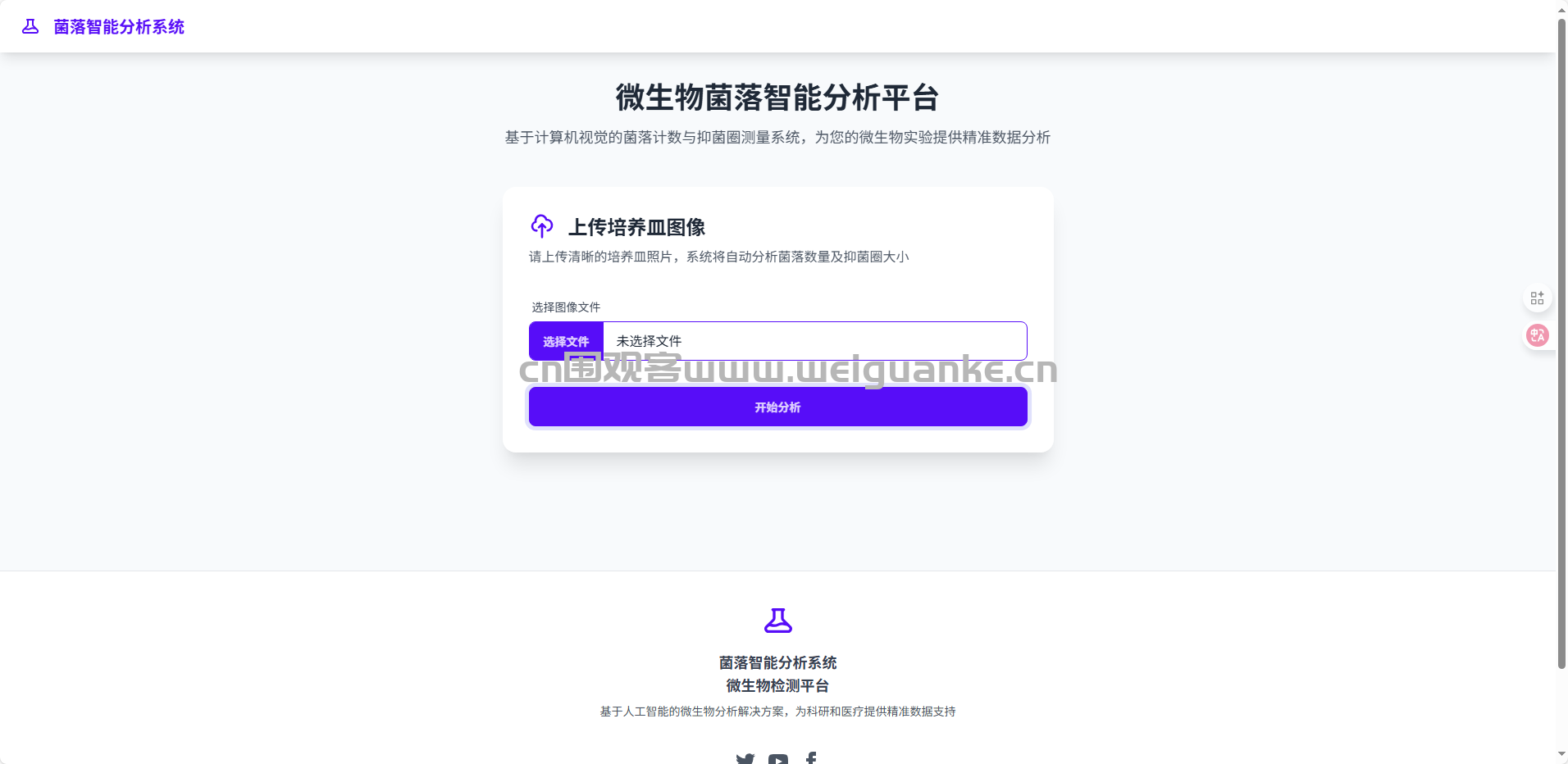Viewport: 1568px width, 764px height.
Task: Click the flask logo icon in header
Action: point(30,26)
